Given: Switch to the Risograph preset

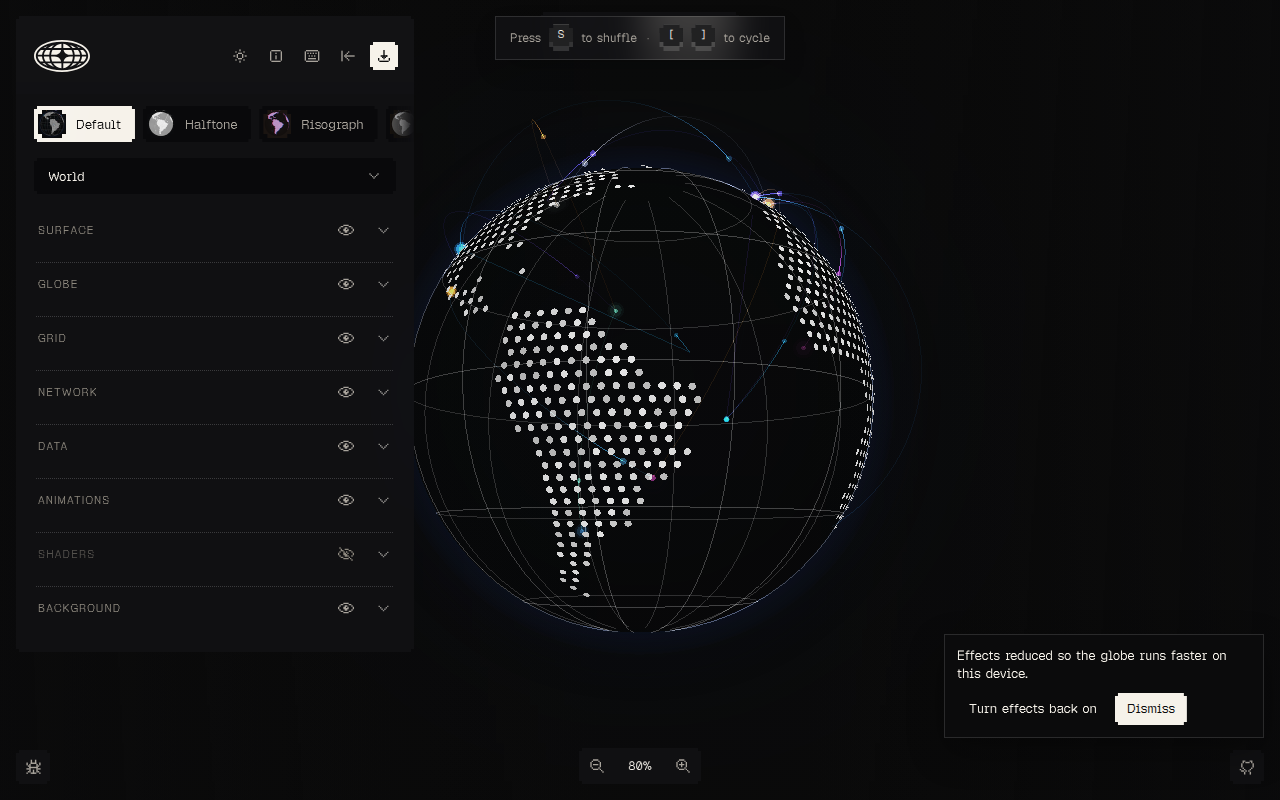Looking at the screenshot, I should 318,124.
